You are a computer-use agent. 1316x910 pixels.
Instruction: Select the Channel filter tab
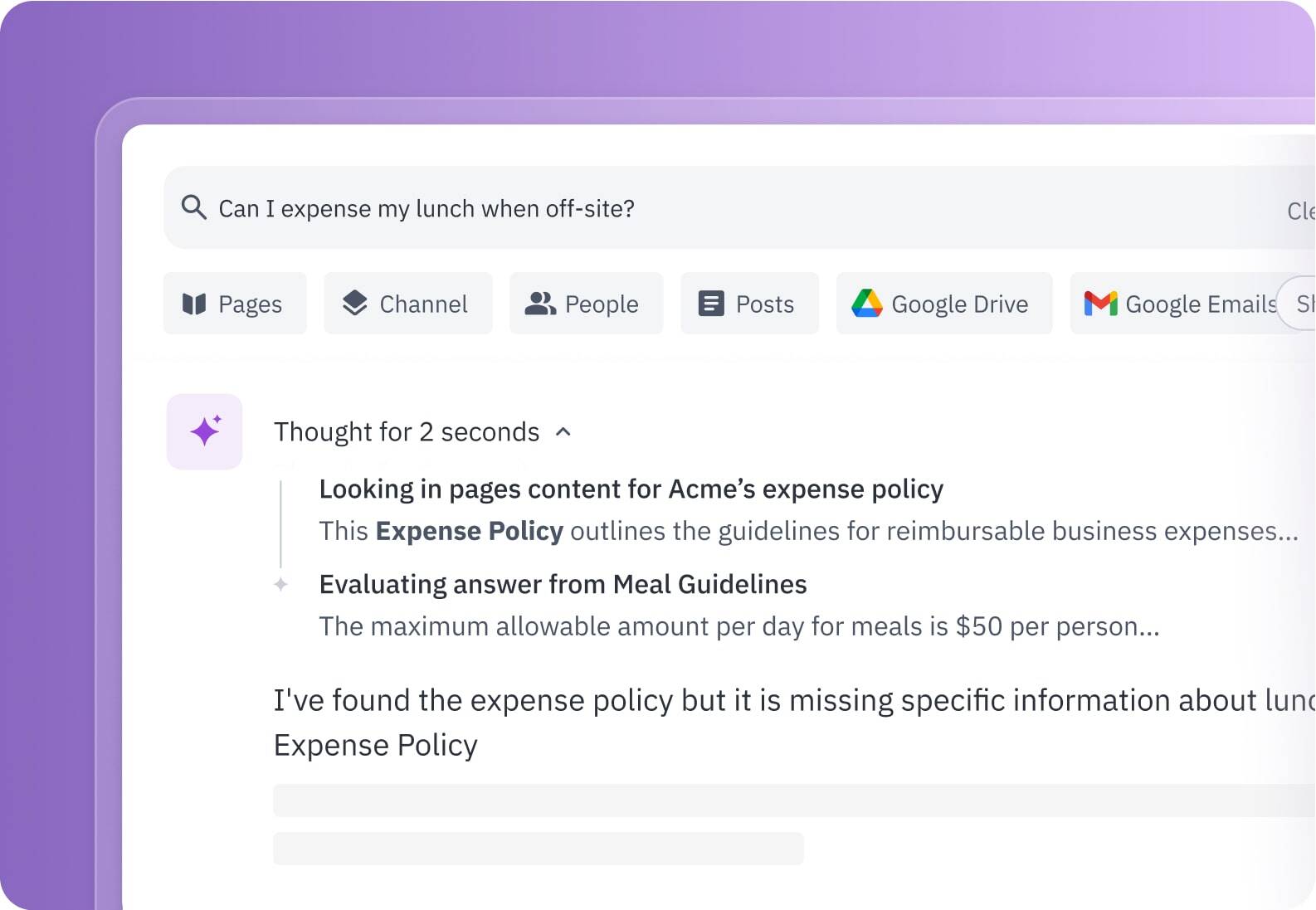407,304
